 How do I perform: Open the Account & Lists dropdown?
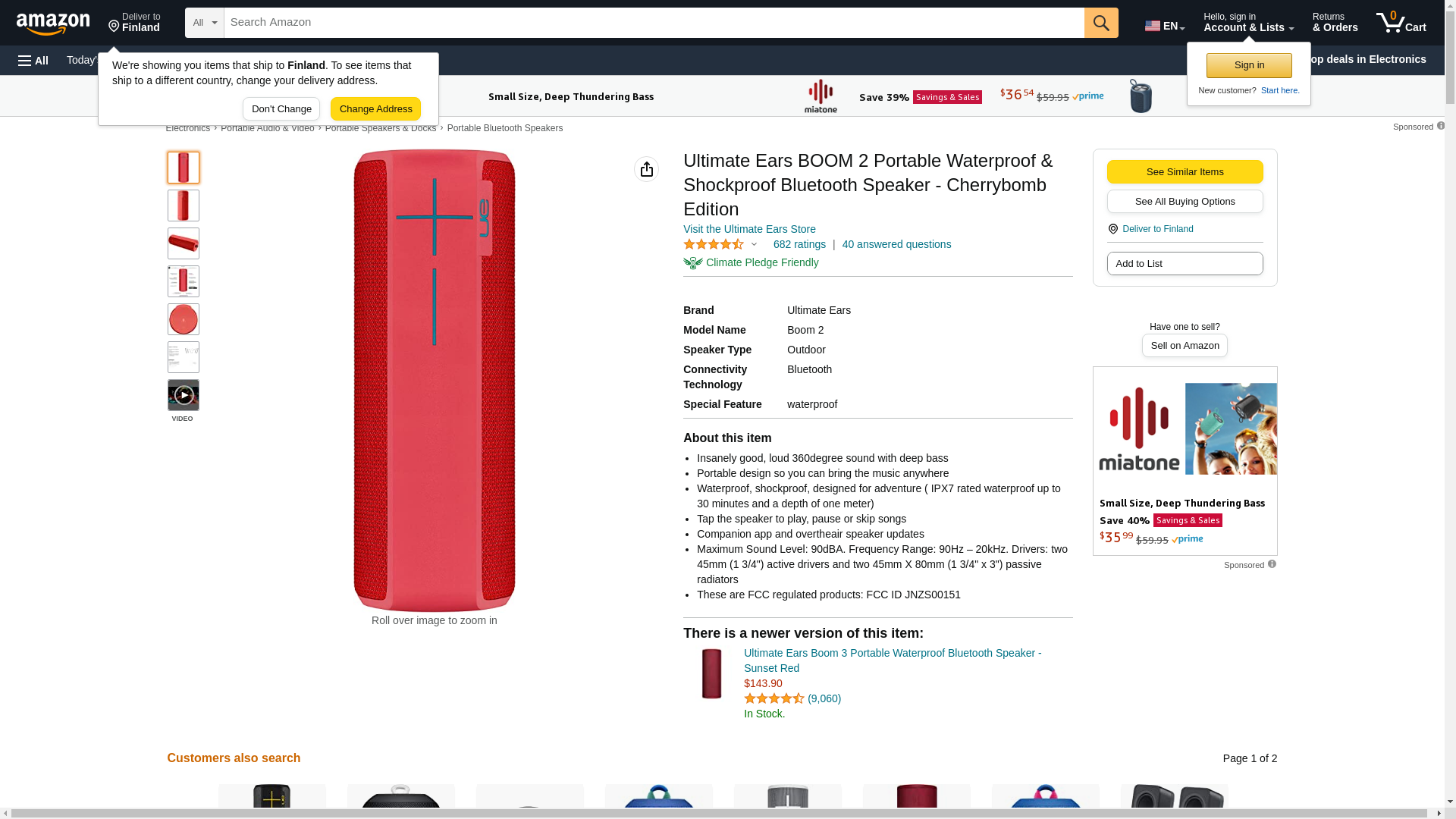point(1248,23)
